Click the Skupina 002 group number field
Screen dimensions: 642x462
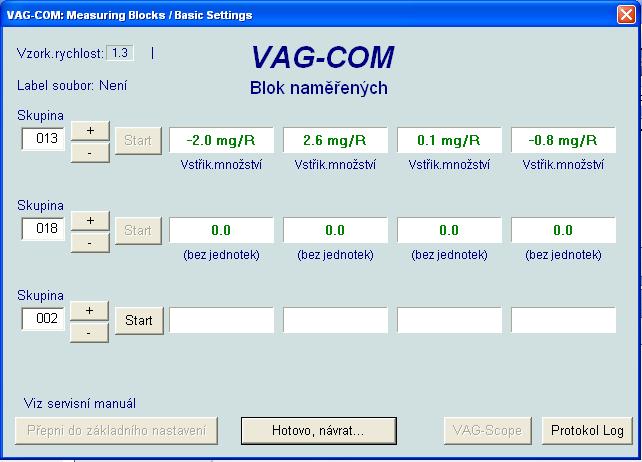(x=43, y=319)
